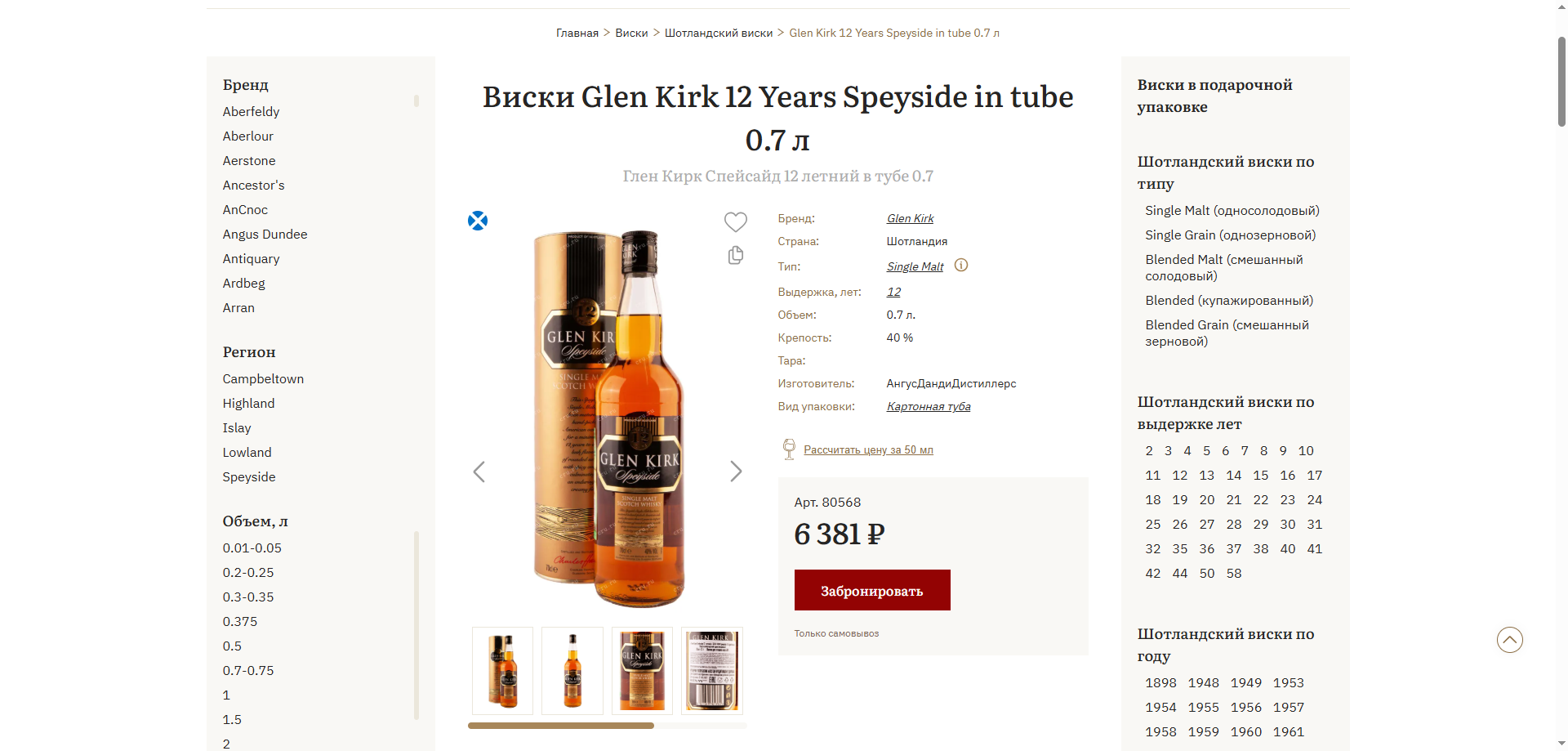Add whisky to favorites with heart icon
Image resolution: width=1568 pixels, height=751 pixels.
point(735,221)
